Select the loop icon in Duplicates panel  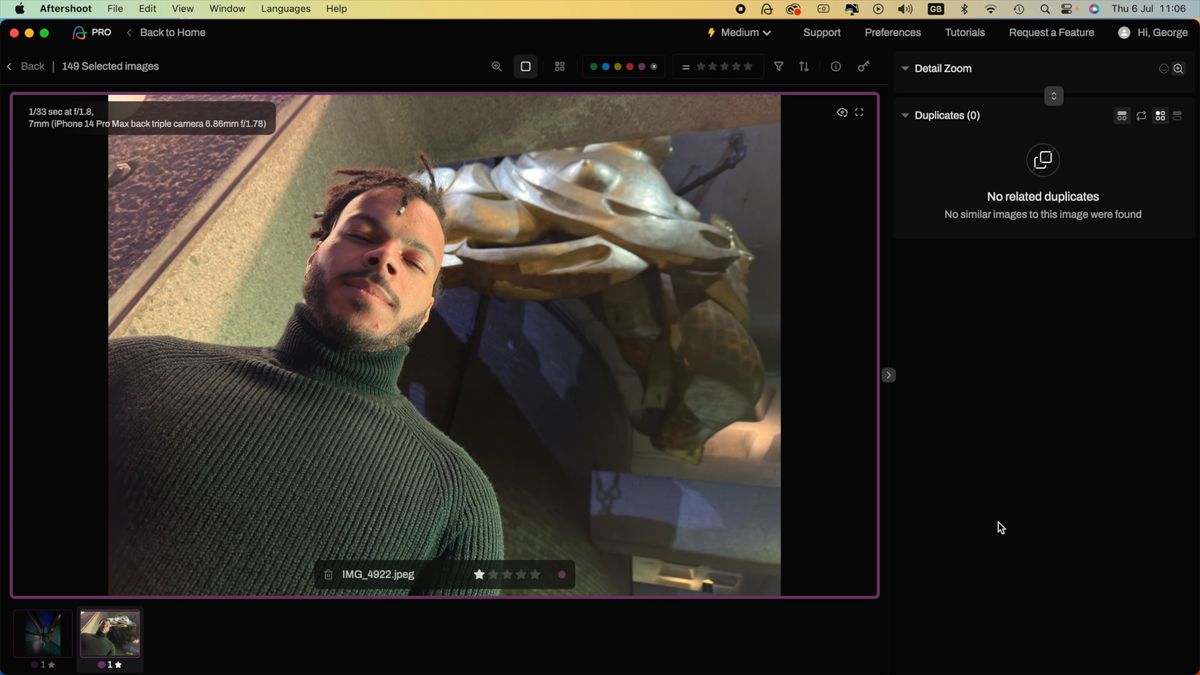[1141, 115]
